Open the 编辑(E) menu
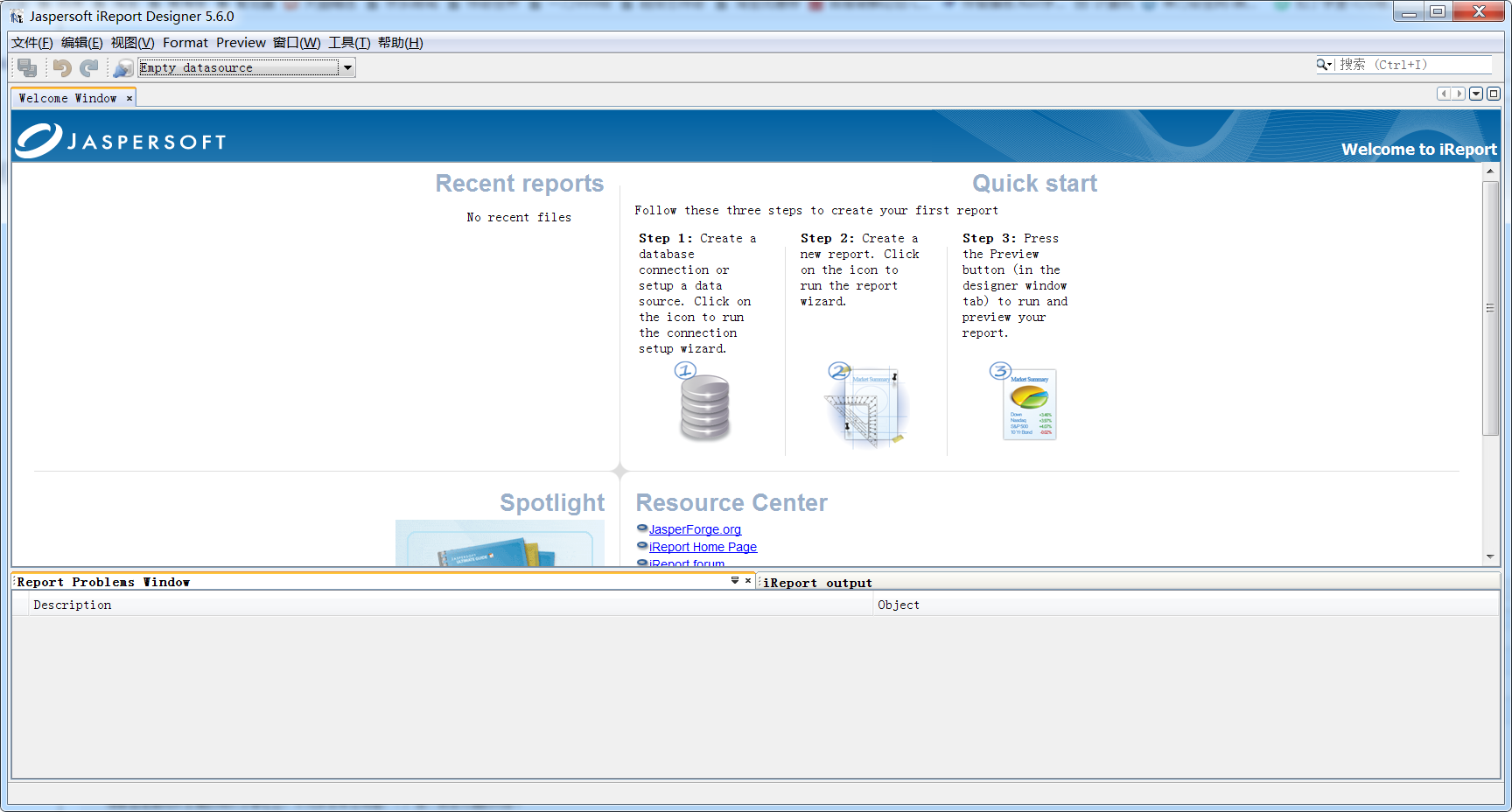The height and width of the screenshot is (812, 1512). pos(82,43)
